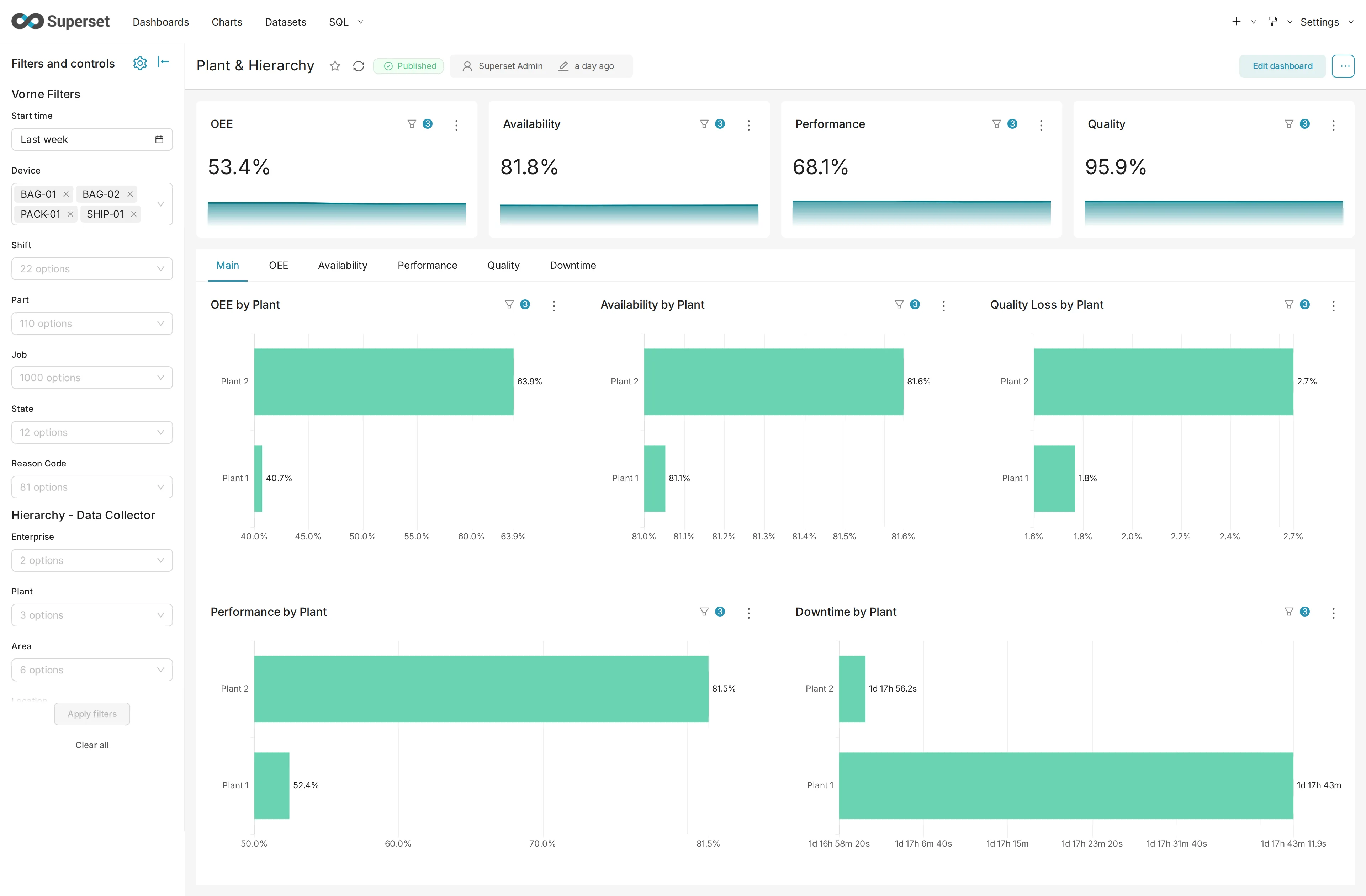The height and width of the screenshot is (896, 1366).
Task: Open the Shift filter dropdown
Action: (92, 268)
